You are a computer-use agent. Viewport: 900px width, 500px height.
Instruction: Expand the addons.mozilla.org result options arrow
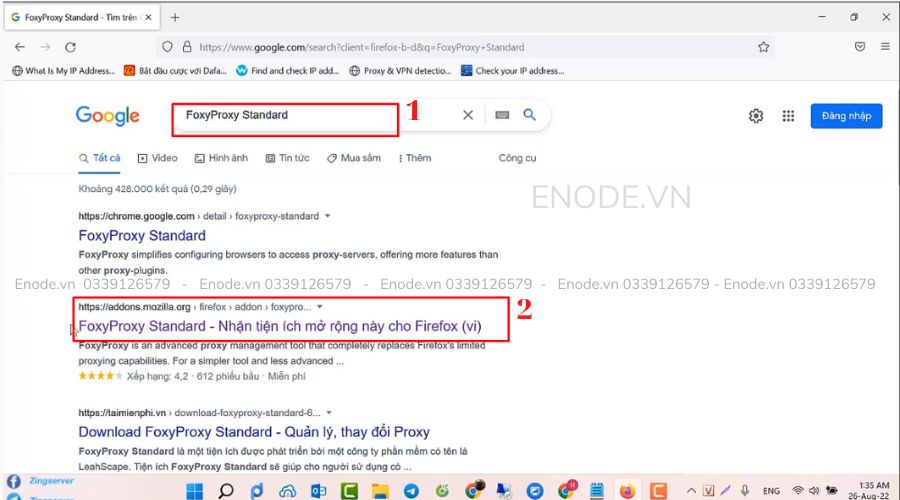click(320, 307)
